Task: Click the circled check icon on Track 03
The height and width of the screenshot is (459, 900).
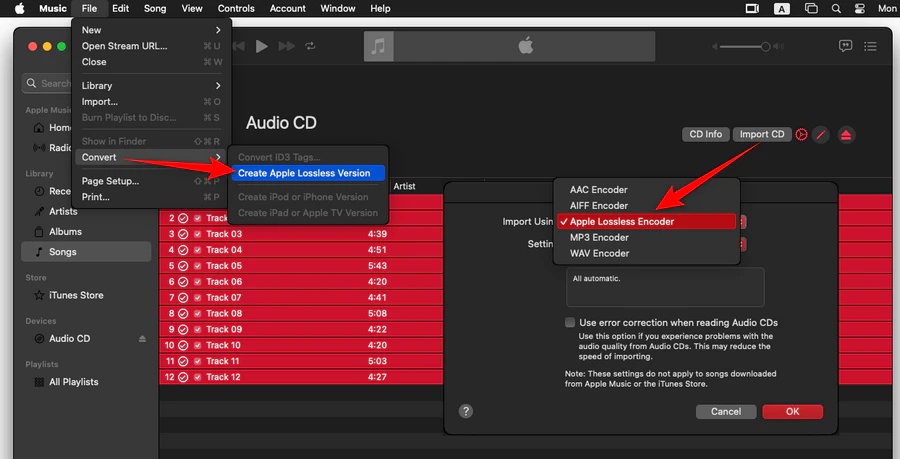Action: (x=183, y=234)
